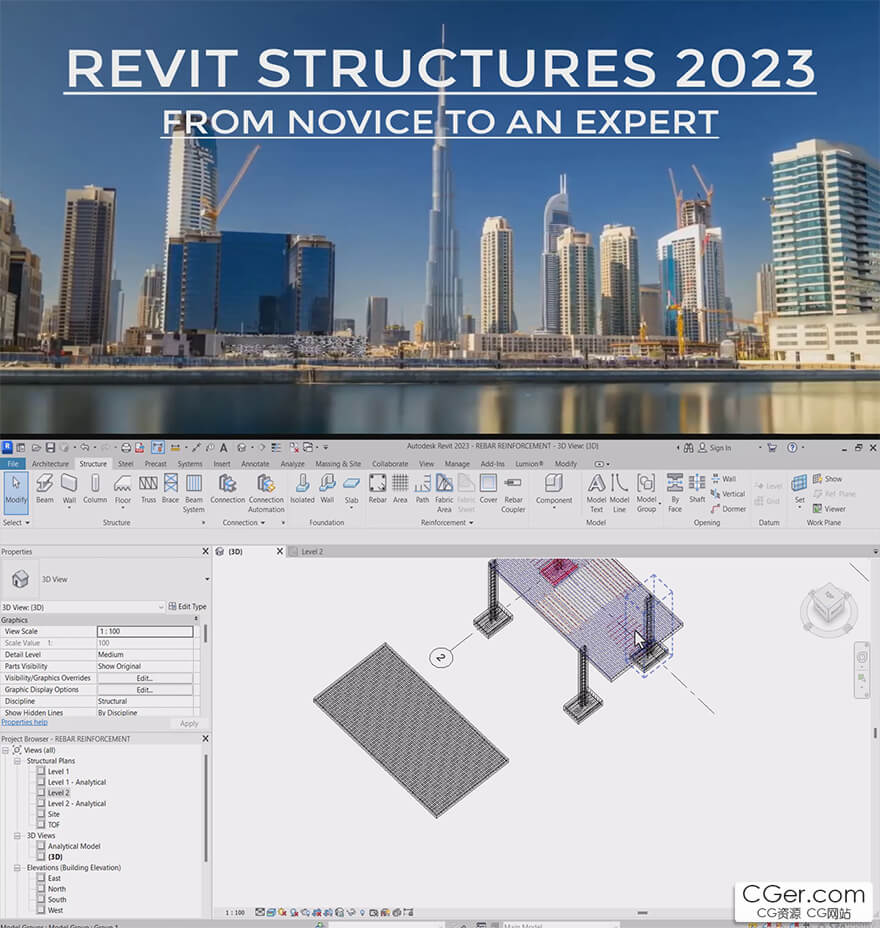Viewport: 880px width, 928px height.
Task: Click Edit for Visibility/Graphics Overrides
Action: (x=145, y=678)
